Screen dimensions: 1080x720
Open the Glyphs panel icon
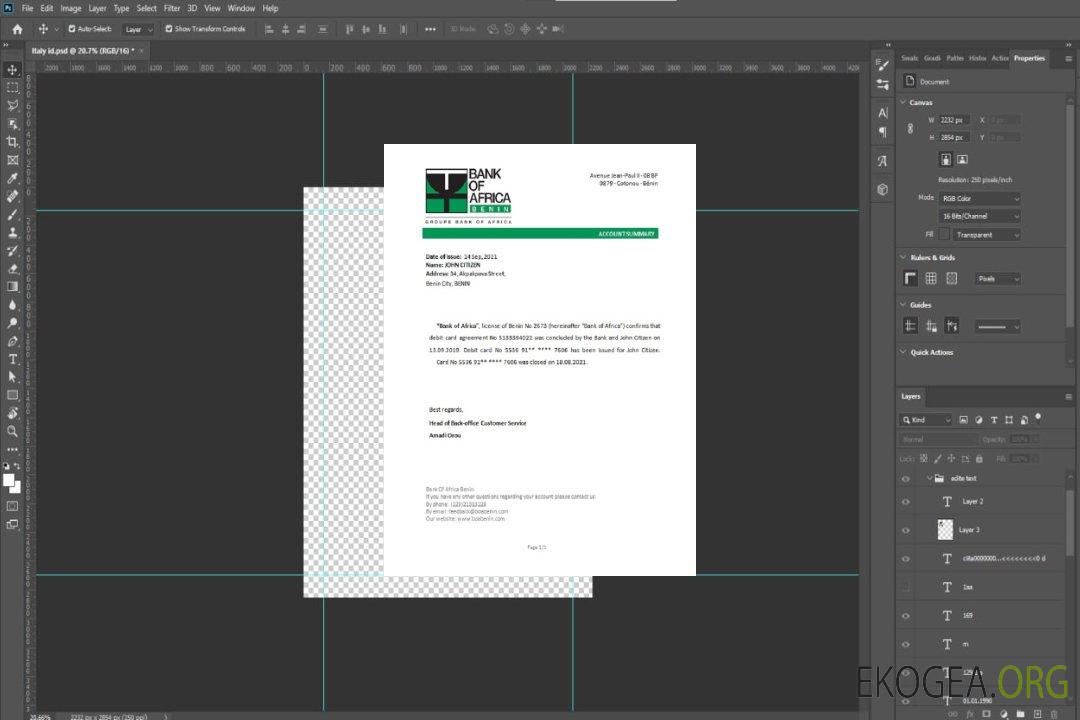pos(883,161)
